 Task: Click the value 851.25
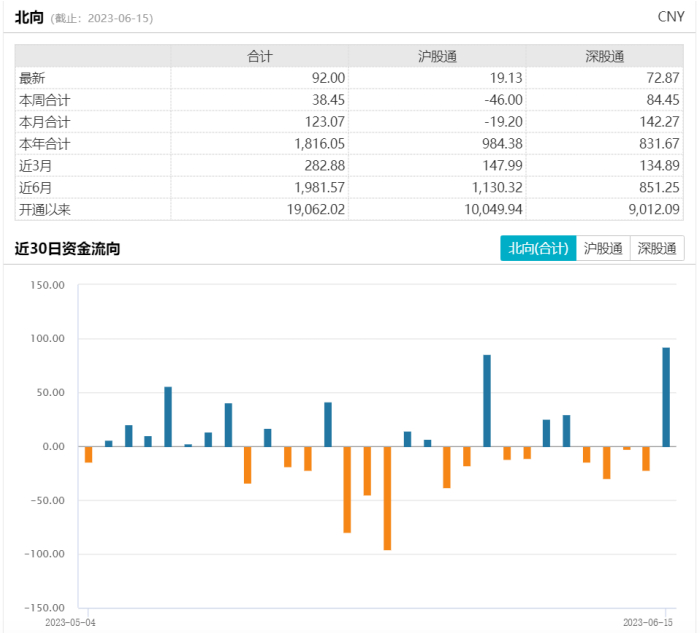click(659, 187)
